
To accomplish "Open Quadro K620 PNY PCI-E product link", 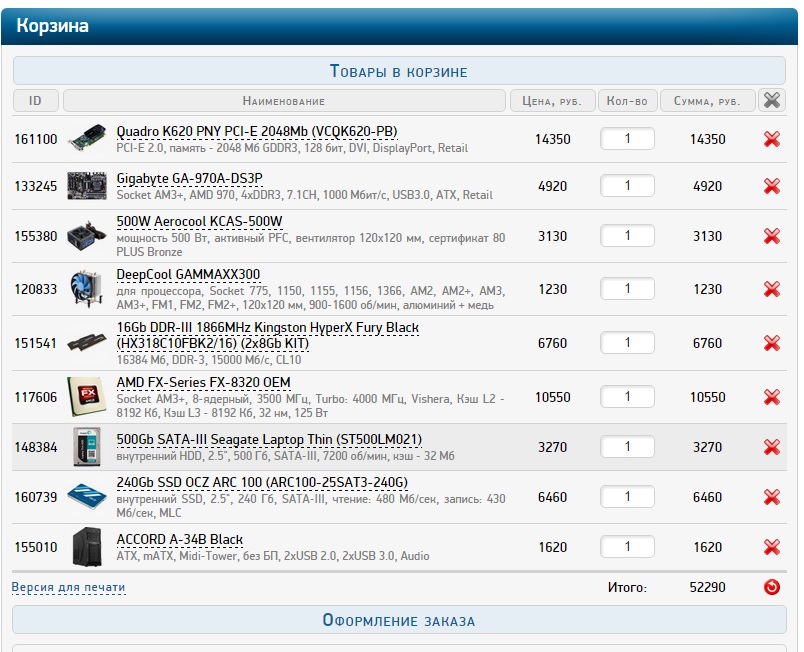I will 257,132.
